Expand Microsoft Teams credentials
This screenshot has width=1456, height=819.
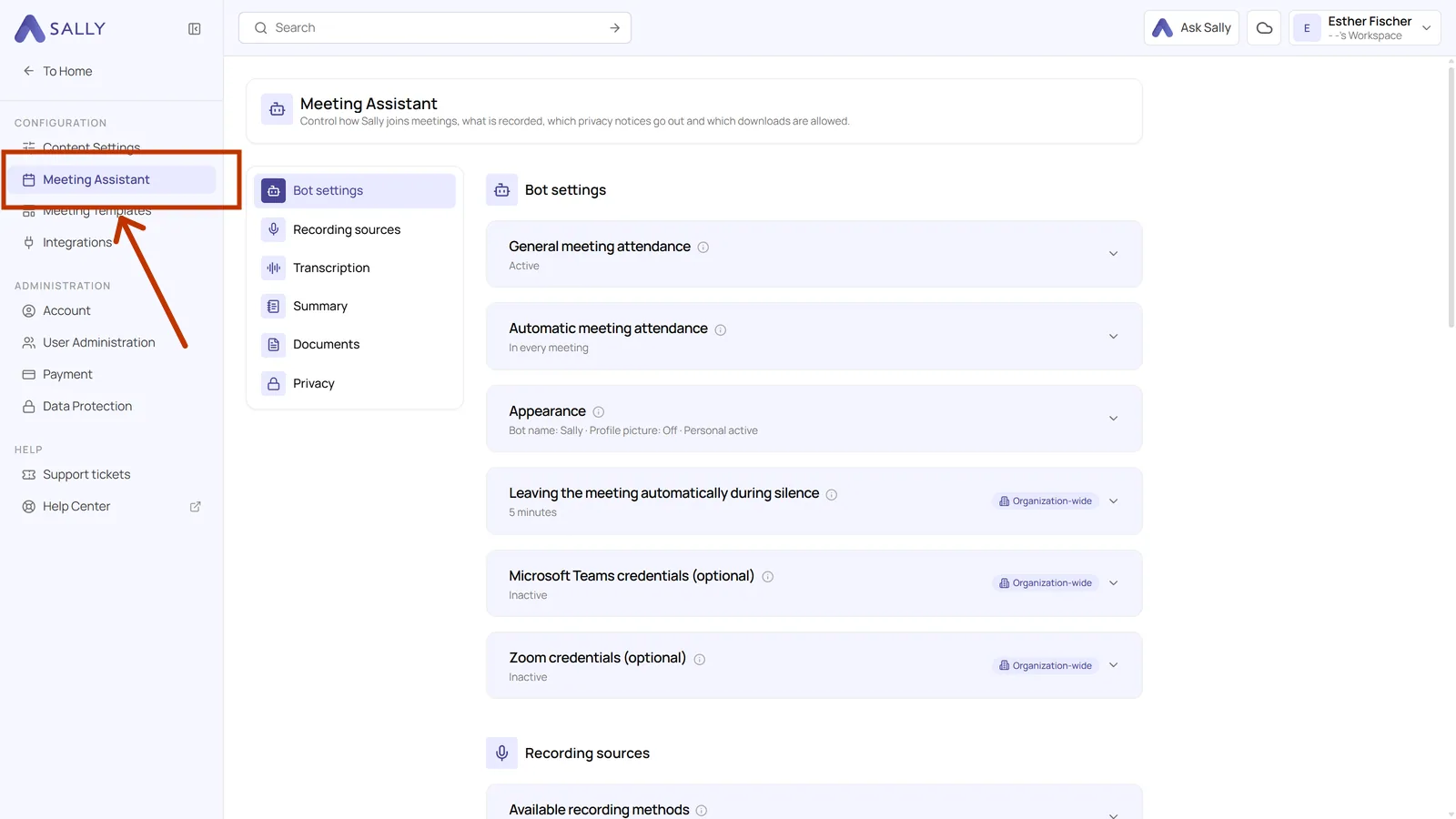(1113, 583)
